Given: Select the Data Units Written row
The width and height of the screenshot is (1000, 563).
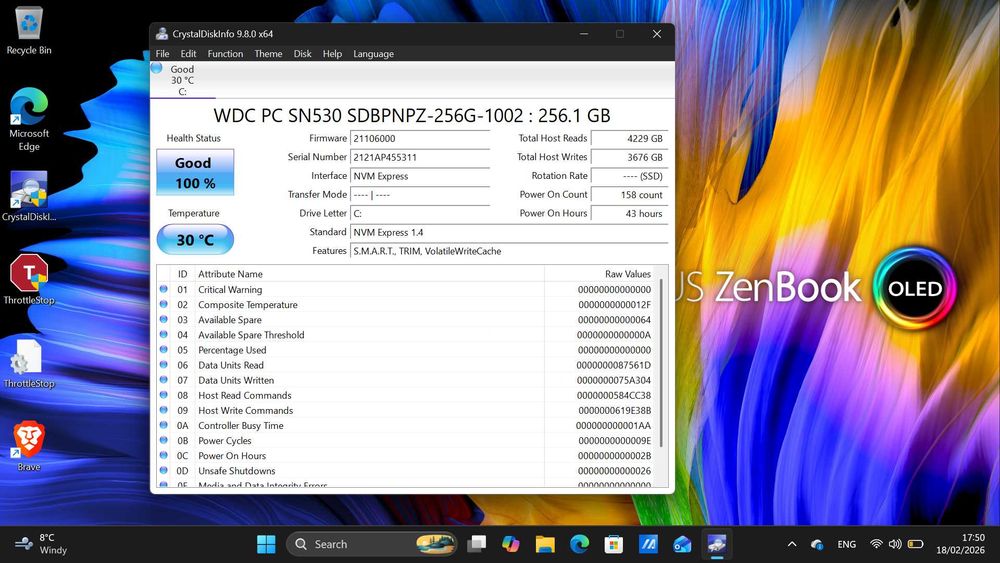Looking at the screenshot, I should click(x=407, y=380).
